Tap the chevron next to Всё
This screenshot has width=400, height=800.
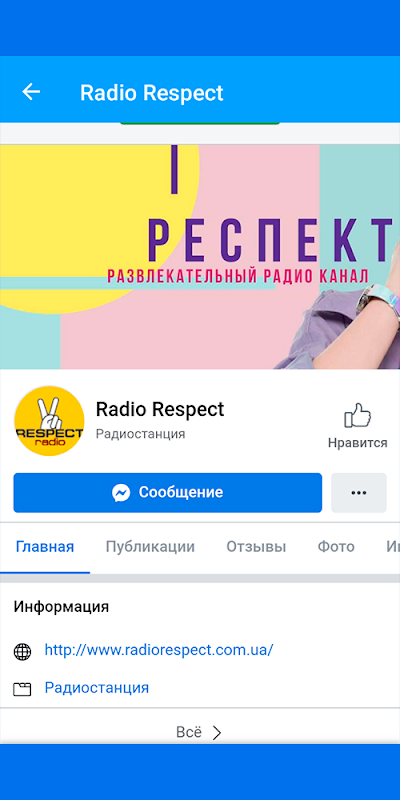217,733
